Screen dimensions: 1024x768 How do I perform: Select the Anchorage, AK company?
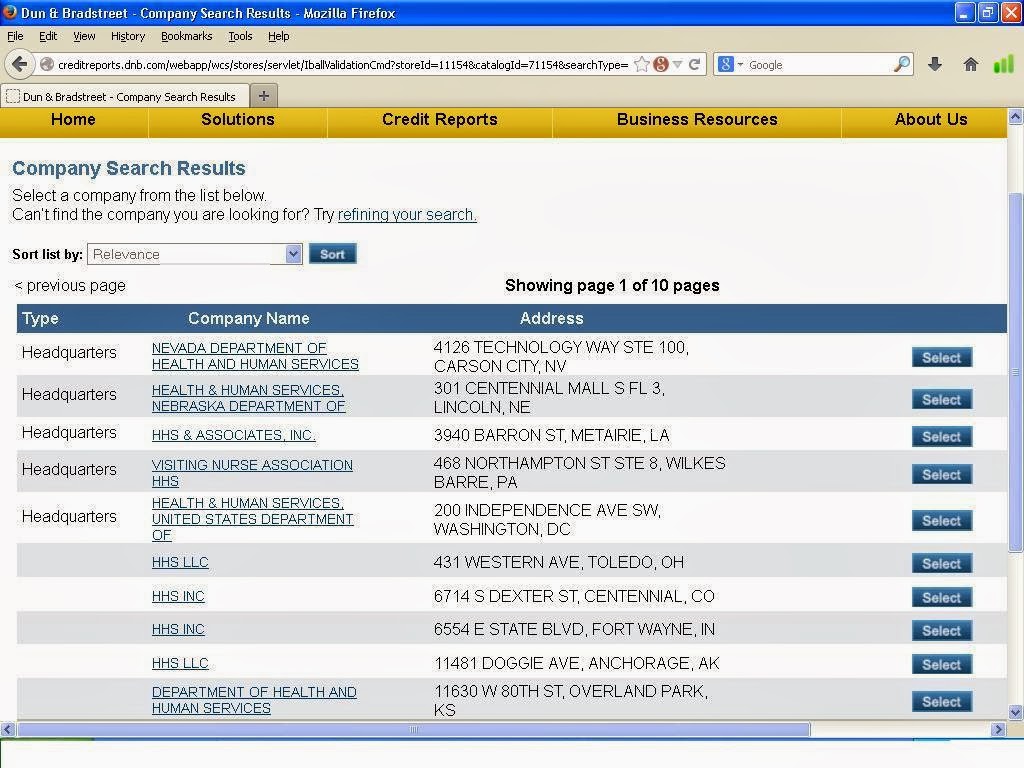tap(942, 664)
